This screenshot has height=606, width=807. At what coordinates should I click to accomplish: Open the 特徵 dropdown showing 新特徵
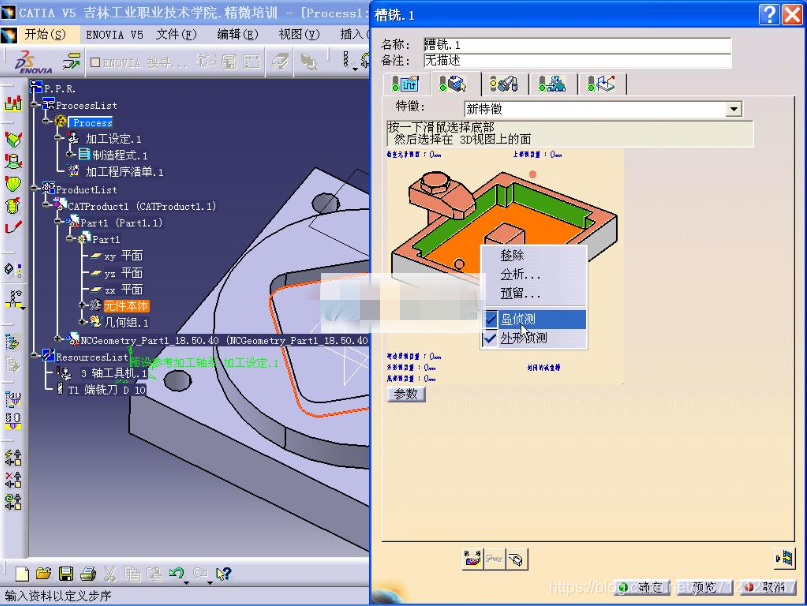(734, 109)
